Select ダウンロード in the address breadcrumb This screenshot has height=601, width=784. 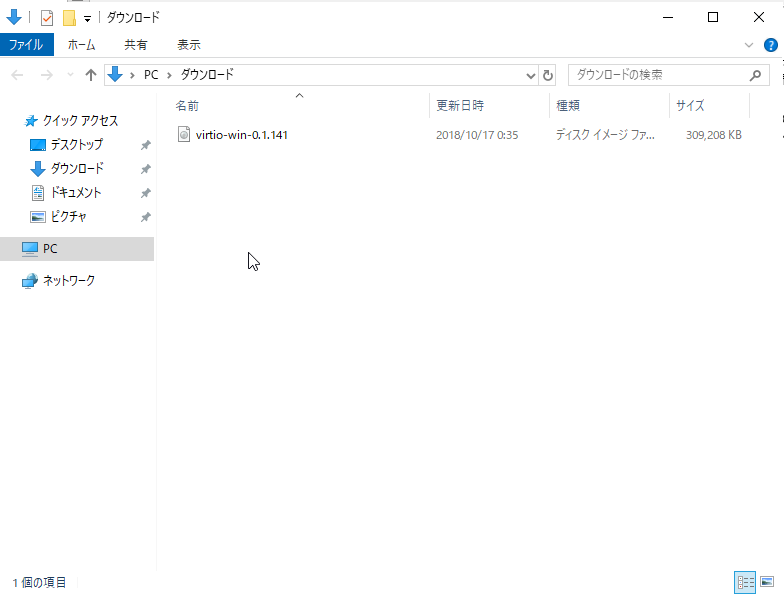point(207,75)
